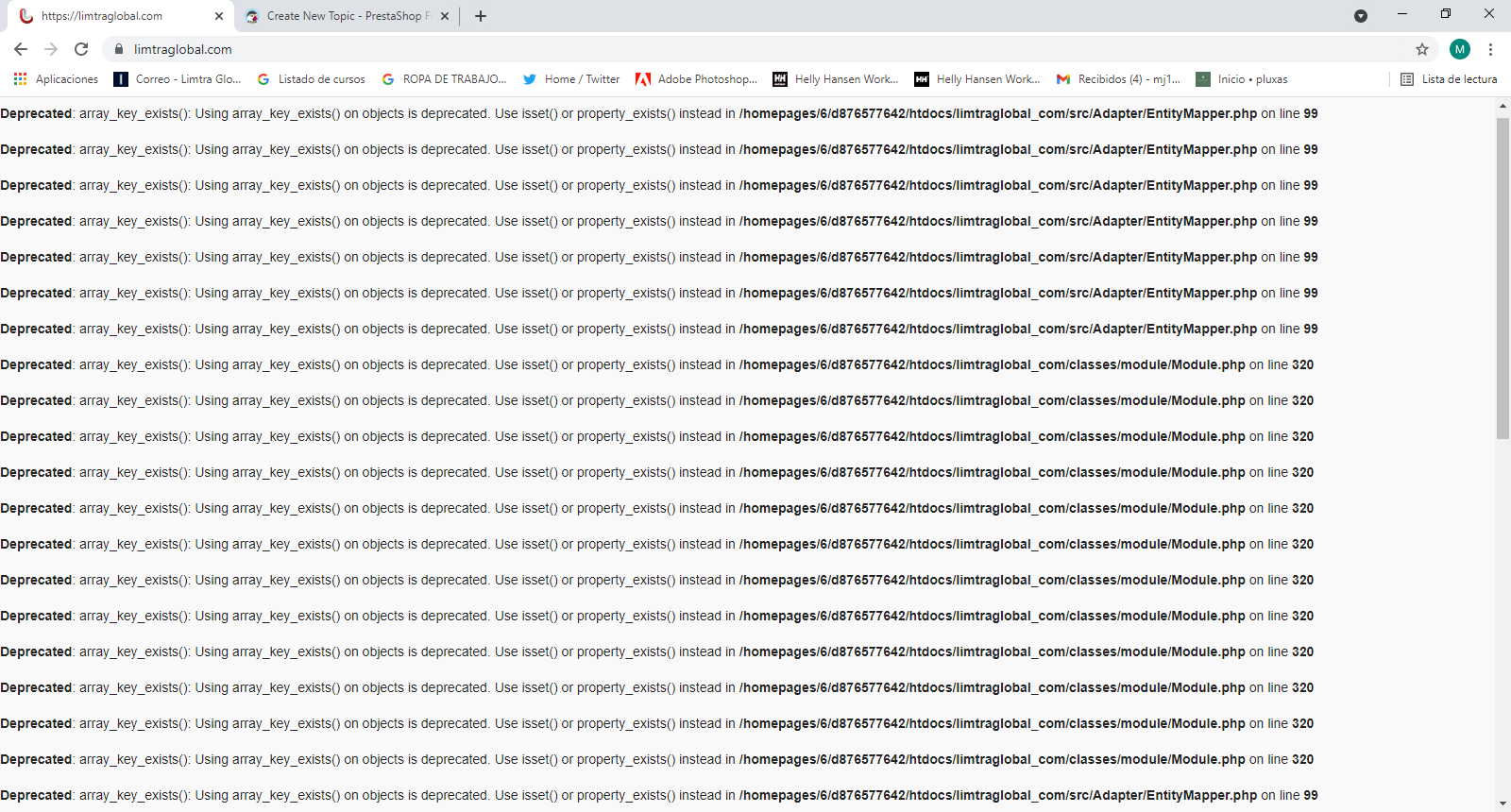Open Inicio • pluxas bookmark

(1243, 79)
